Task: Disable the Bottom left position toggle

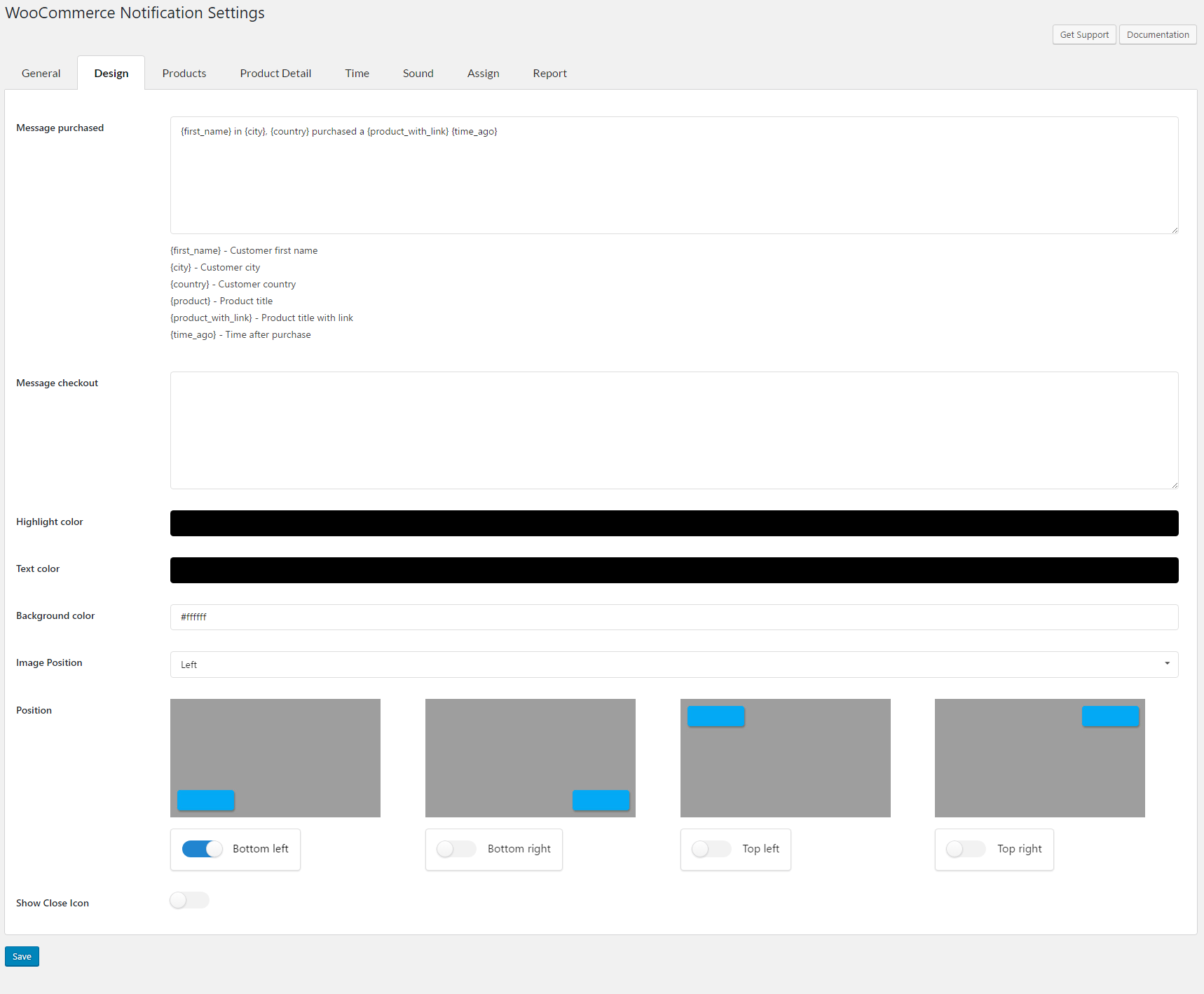Action: [202, 849]
